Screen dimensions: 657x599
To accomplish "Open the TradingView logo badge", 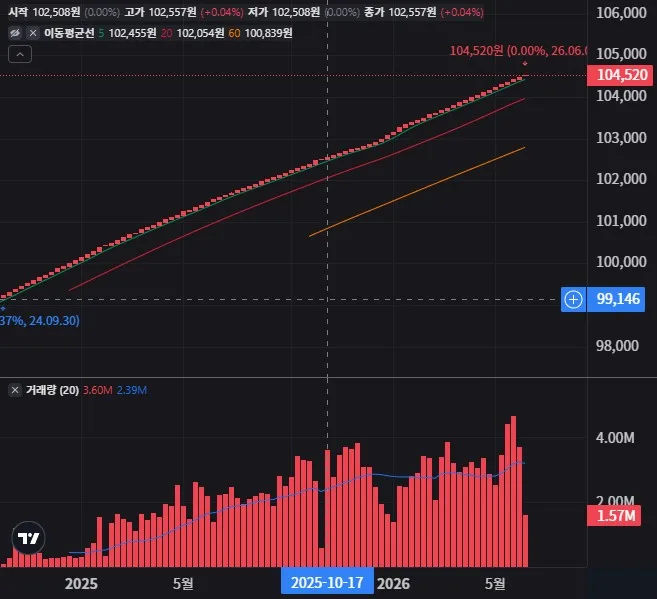I will click(x=28, y=538).
